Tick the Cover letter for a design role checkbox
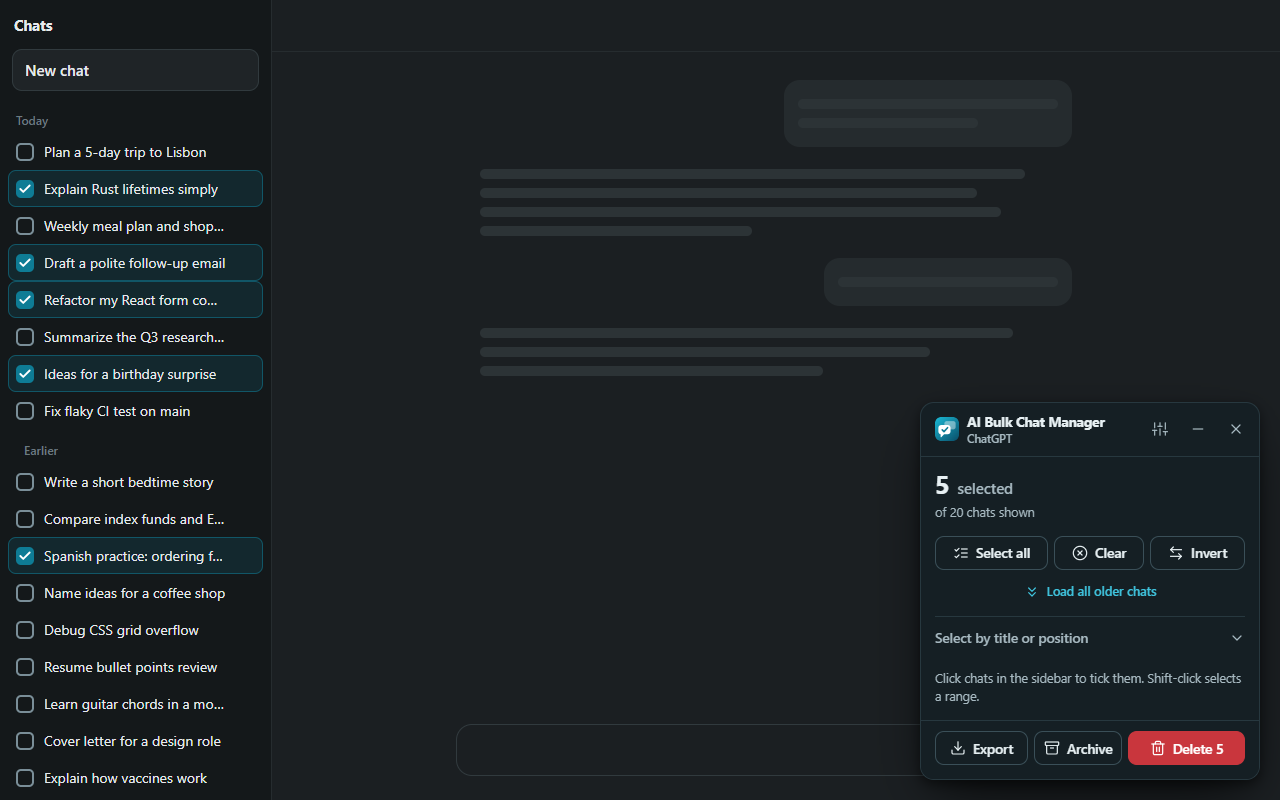The image size is (1280, 800). point(25,741)
